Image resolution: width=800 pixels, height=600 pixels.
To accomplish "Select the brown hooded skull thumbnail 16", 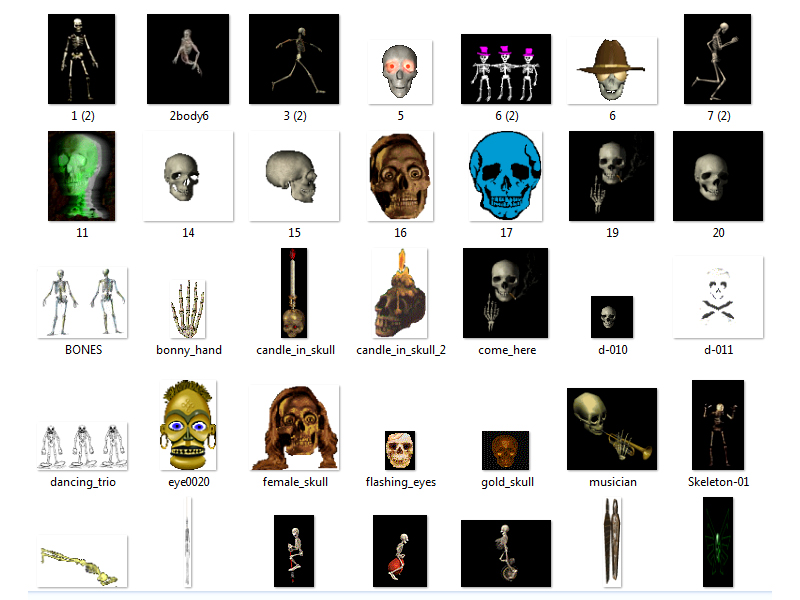I will pos(400,176).
